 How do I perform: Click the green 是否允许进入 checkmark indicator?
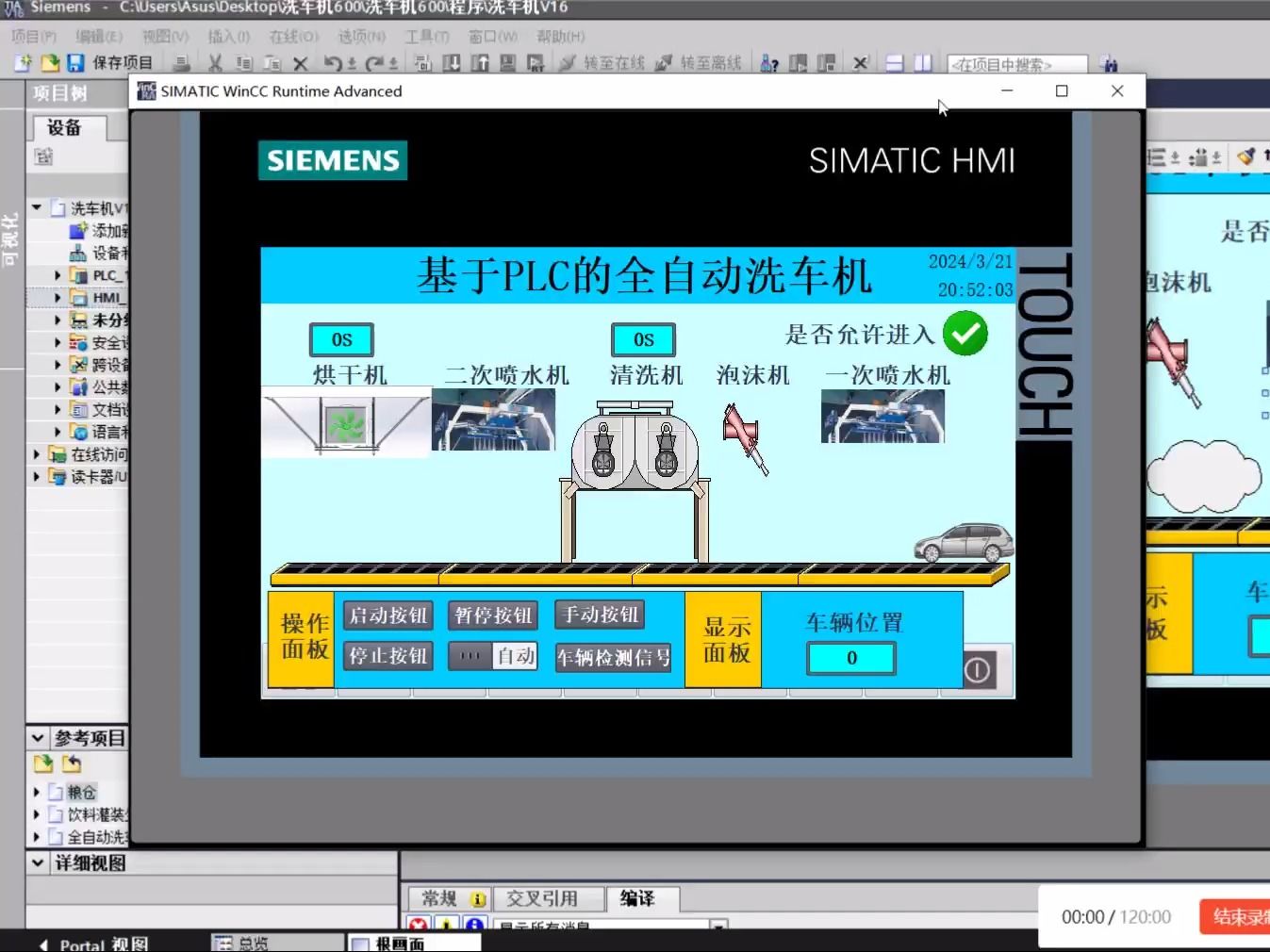(x=965, y=334)
